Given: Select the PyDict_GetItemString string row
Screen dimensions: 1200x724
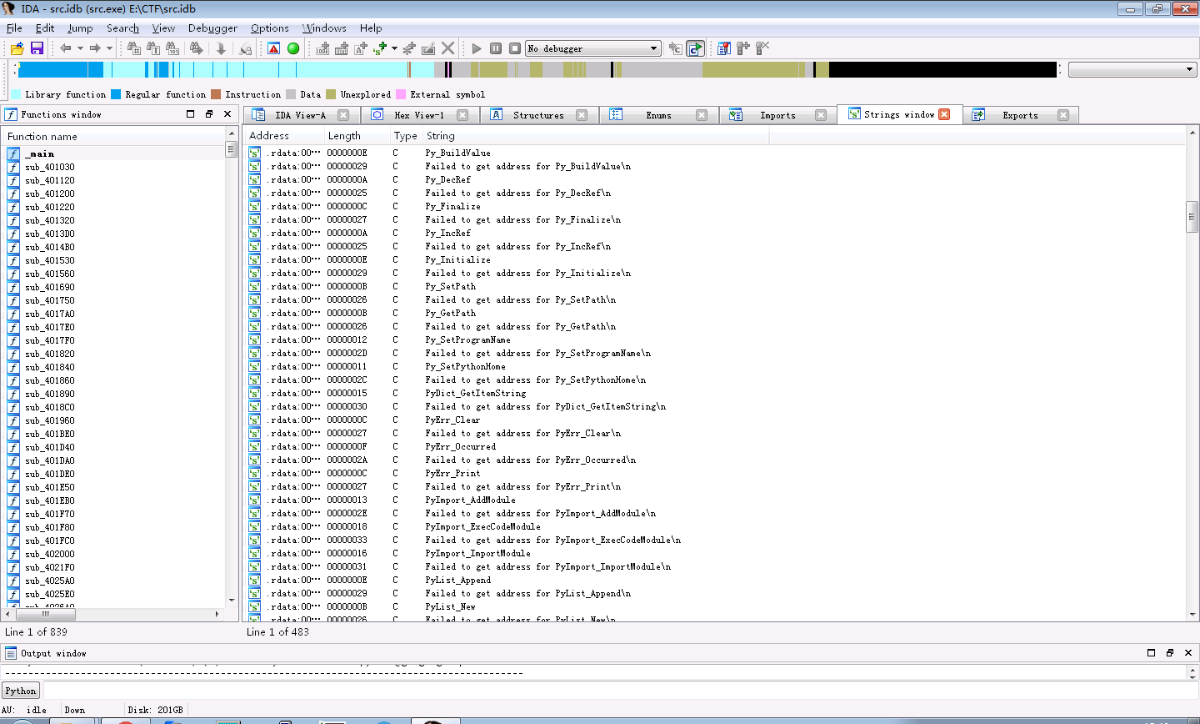Looking at the screenshot, I should click(716, 393).
